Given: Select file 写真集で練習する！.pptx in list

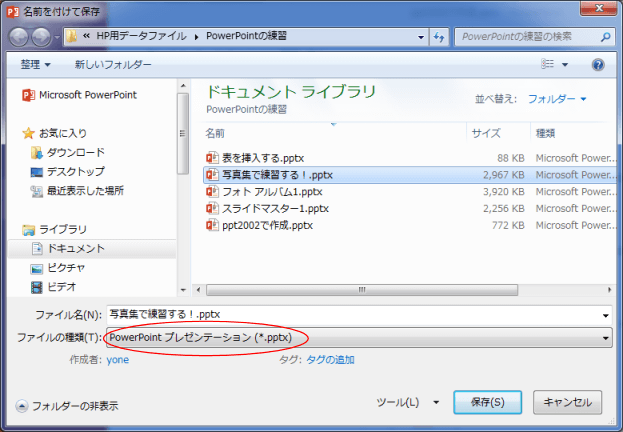Looking at the screenshot, I should (409, 175).
